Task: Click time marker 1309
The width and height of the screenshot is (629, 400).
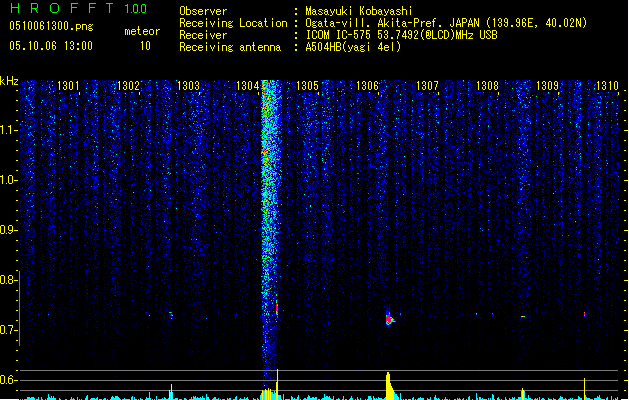Action: point(547,86)
